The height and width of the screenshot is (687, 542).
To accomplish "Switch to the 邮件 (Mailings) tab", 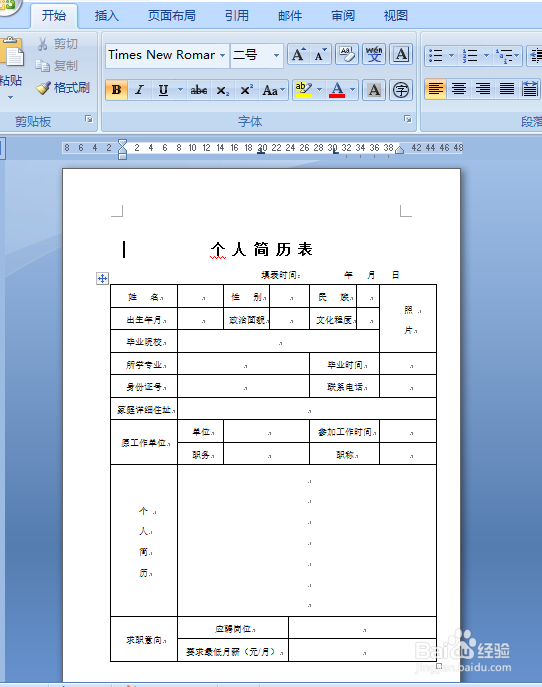I will click(x=290, y=16).
